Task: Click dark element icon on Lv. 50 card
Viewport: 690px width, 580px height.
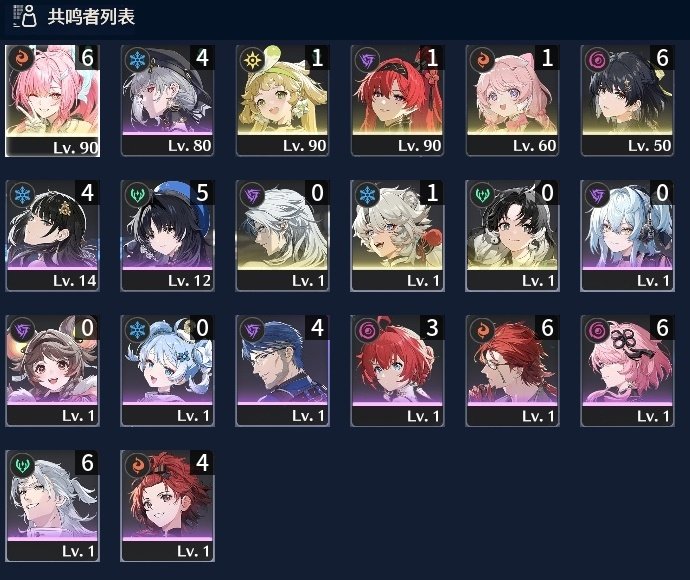Action: (597, 59)
